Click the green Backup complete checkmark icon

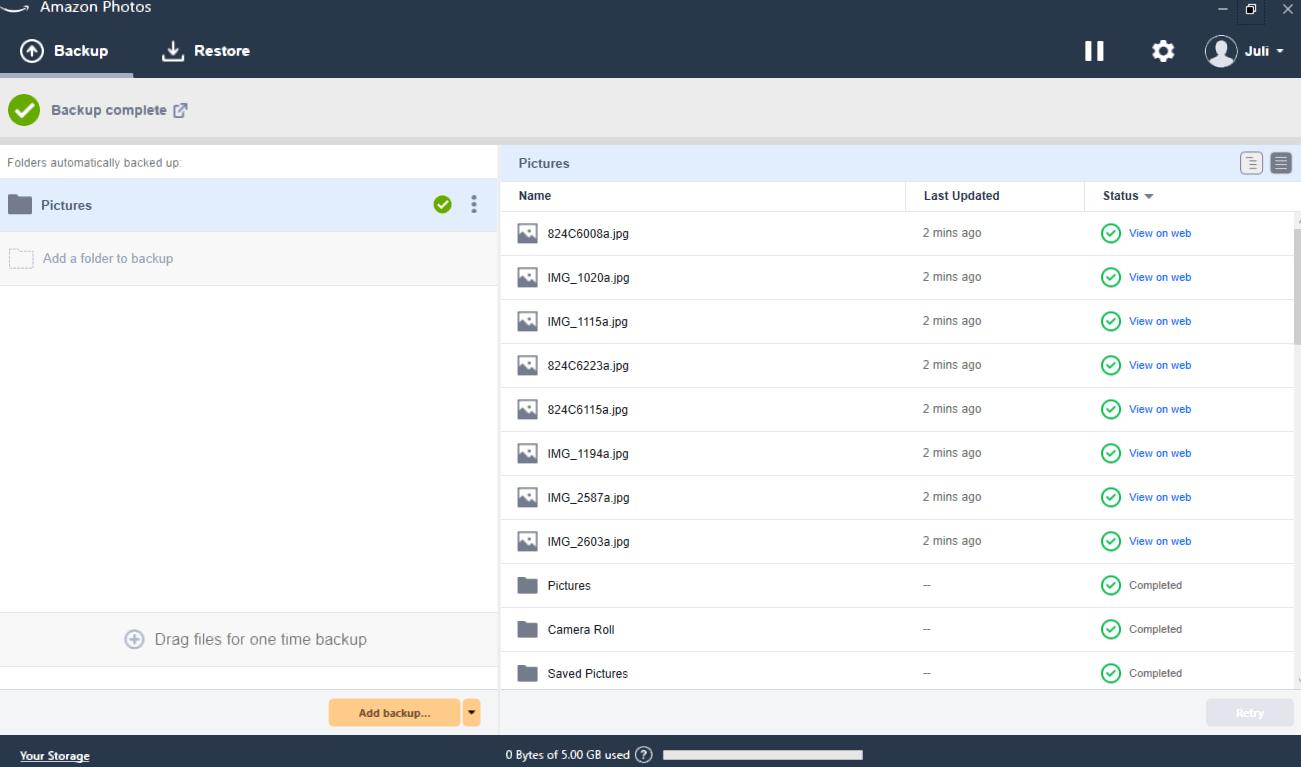pos(24,110)
